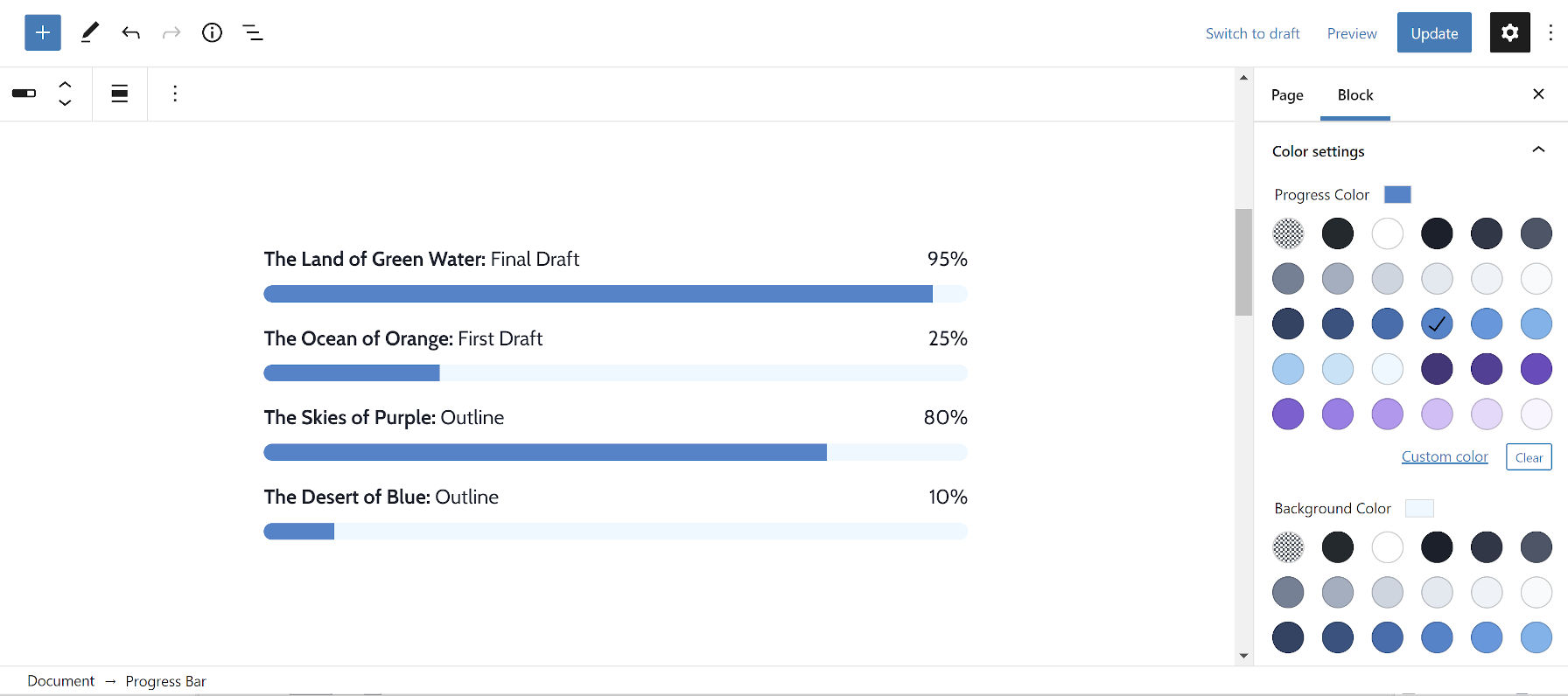
Task: Open the block inserter
Action: click(x=42, y=32)
